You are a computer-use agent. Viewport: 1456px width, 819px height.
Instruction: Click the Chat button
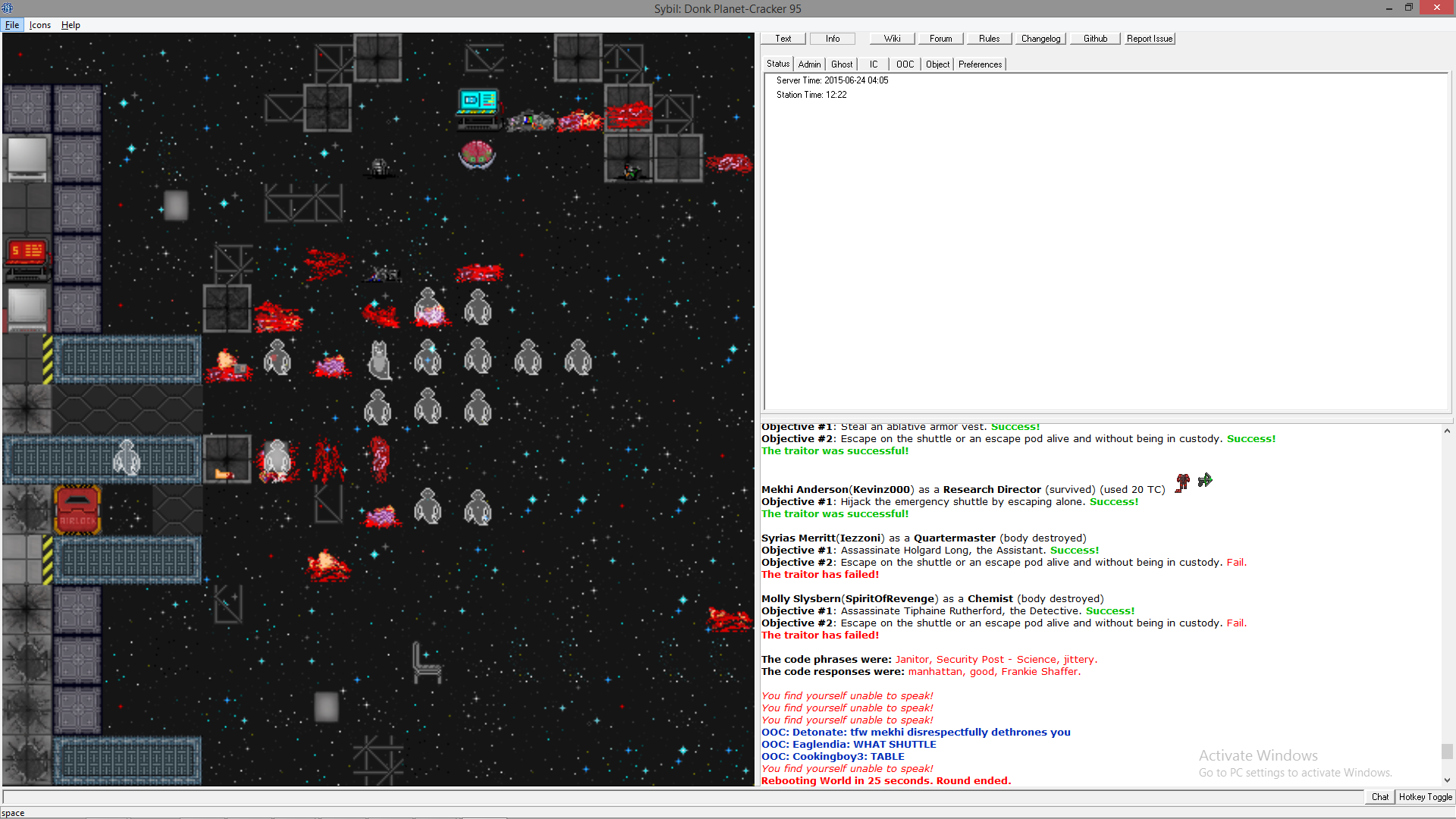tap(1380, 797)
